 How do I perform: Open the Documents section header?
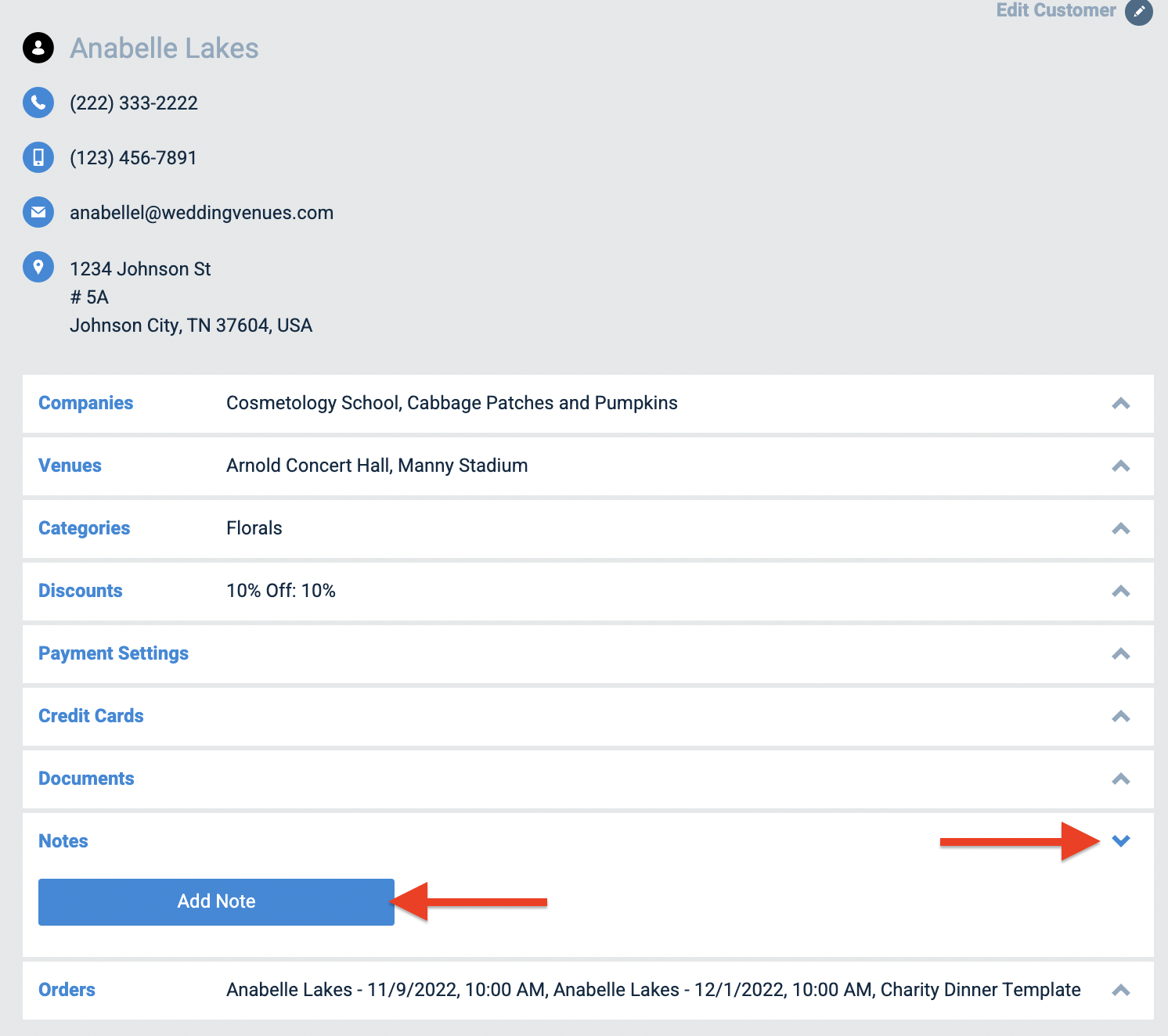pyautogui.click(x=86, y=779)
